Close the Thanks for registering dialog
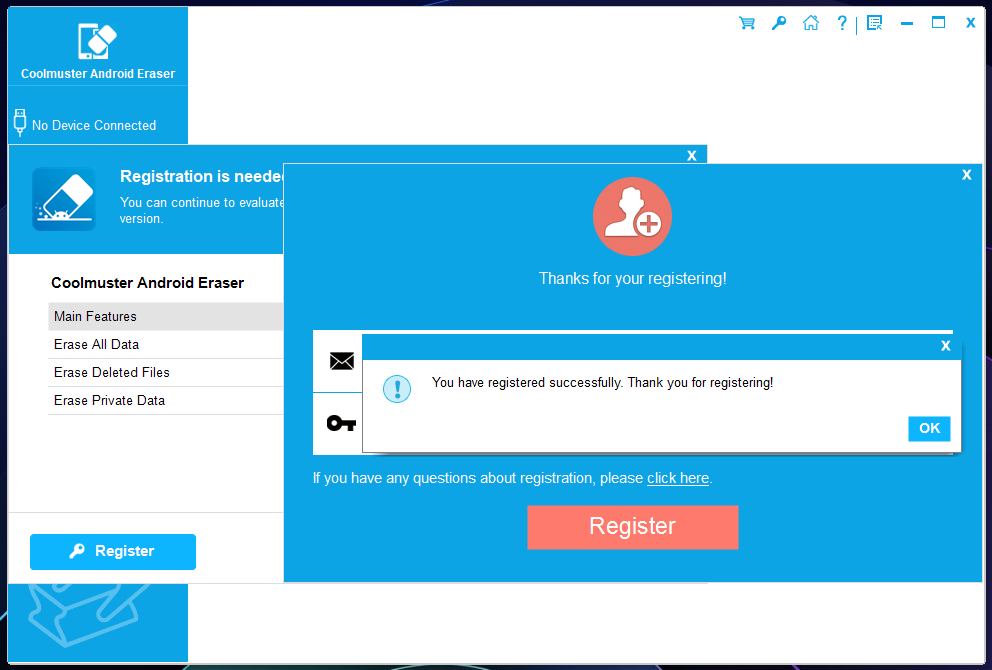 [966, 175]
